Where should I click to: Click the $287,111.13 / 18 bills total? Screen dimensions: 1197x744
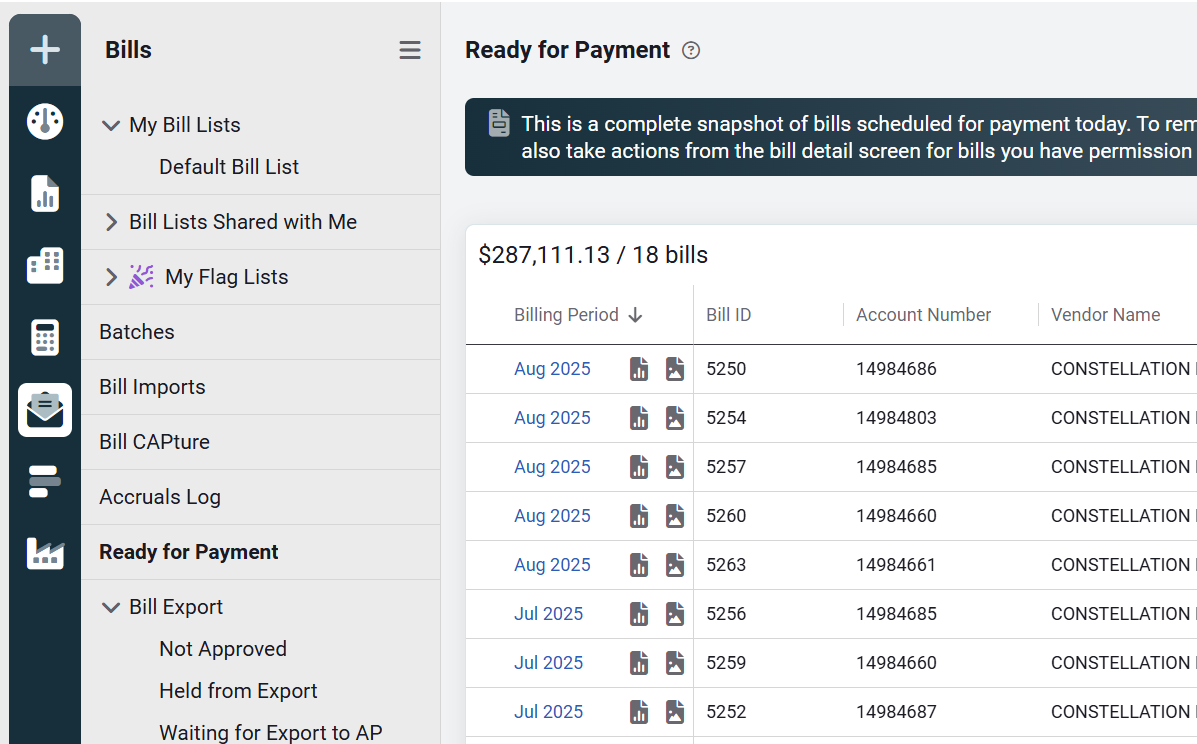tap(592, 255)
